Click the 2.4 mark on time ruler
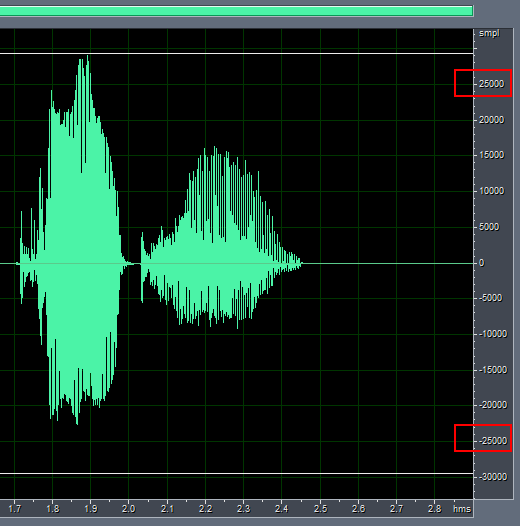The width and height of the screenshot is (520, 526). coord(282,509)
